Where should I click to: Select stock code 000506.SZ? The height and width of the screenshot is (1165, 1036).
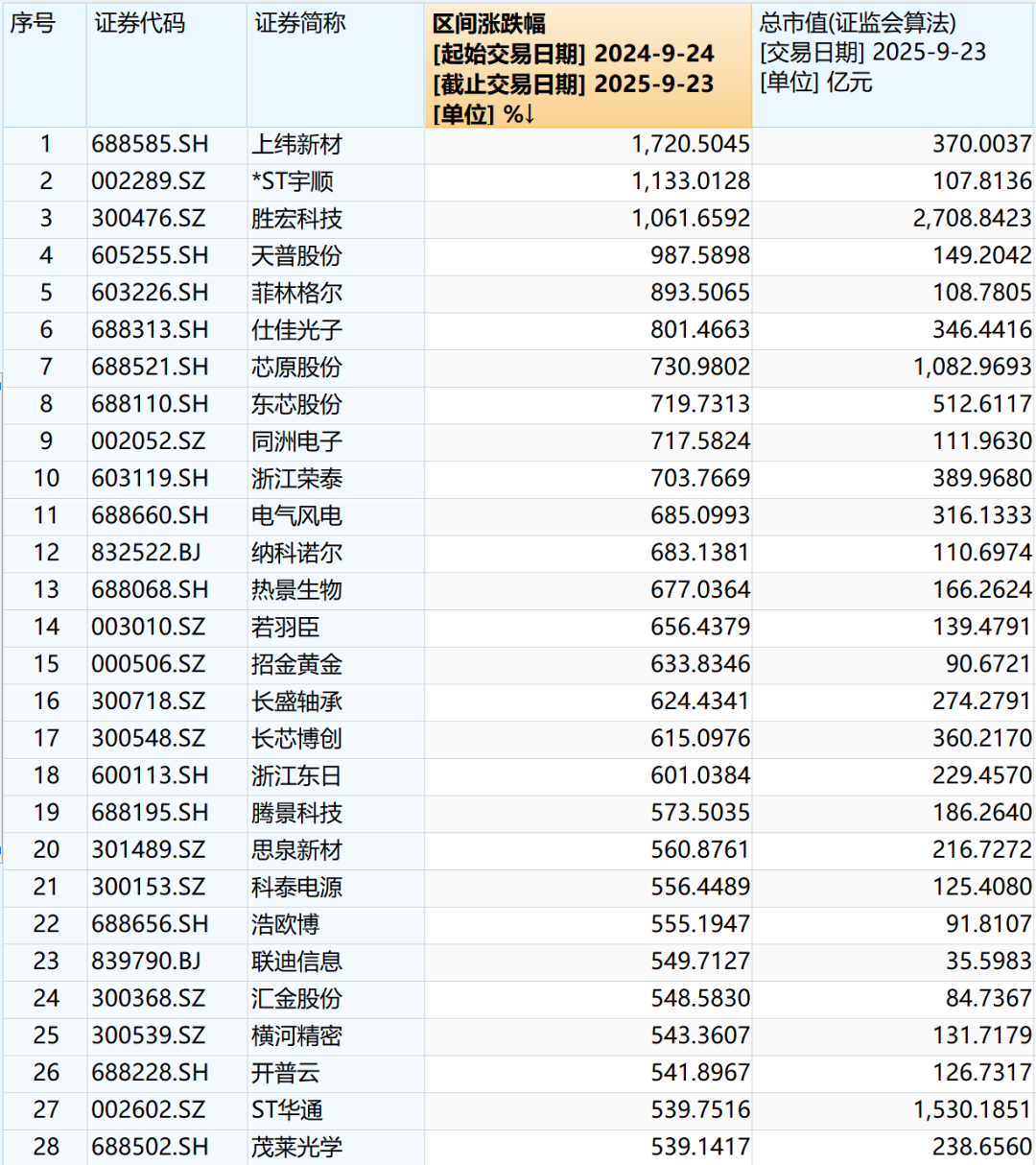coord(149,664)
